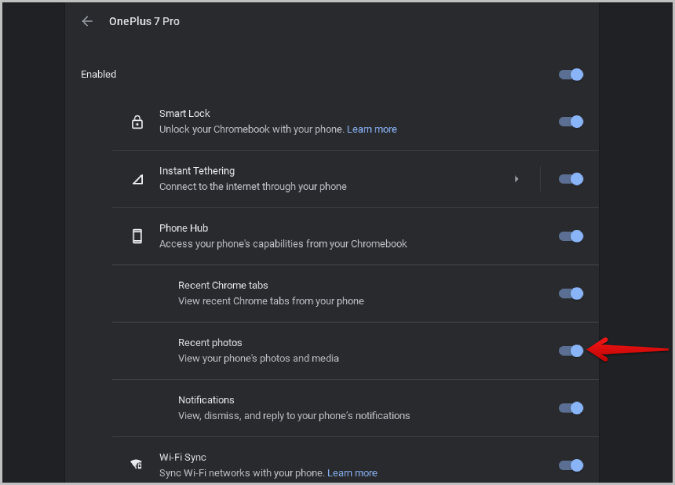Click the 'View, dismiss, and reply' notifications description
Image resolution: width=675 pixels, height=485 pixels.
click(294, 416)
